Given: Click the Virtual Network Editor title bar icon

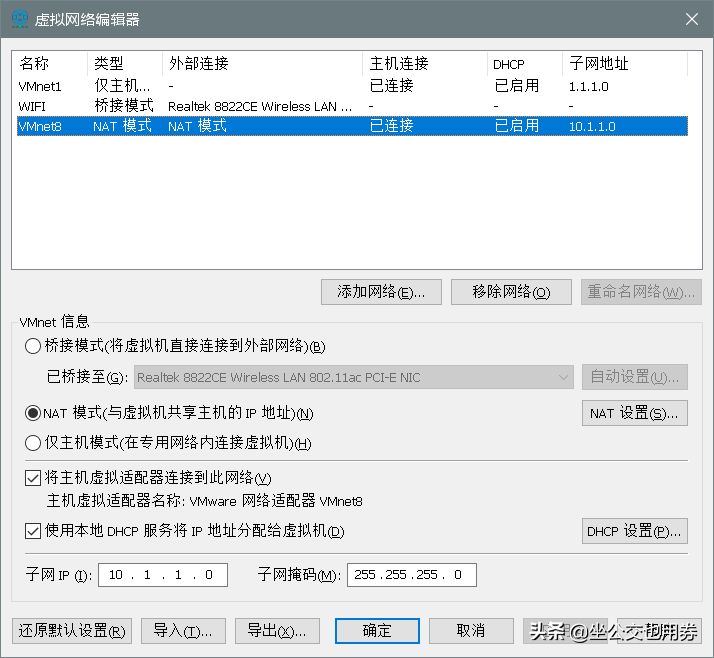Looking at the screenshot, I should [x=20, y=19].
